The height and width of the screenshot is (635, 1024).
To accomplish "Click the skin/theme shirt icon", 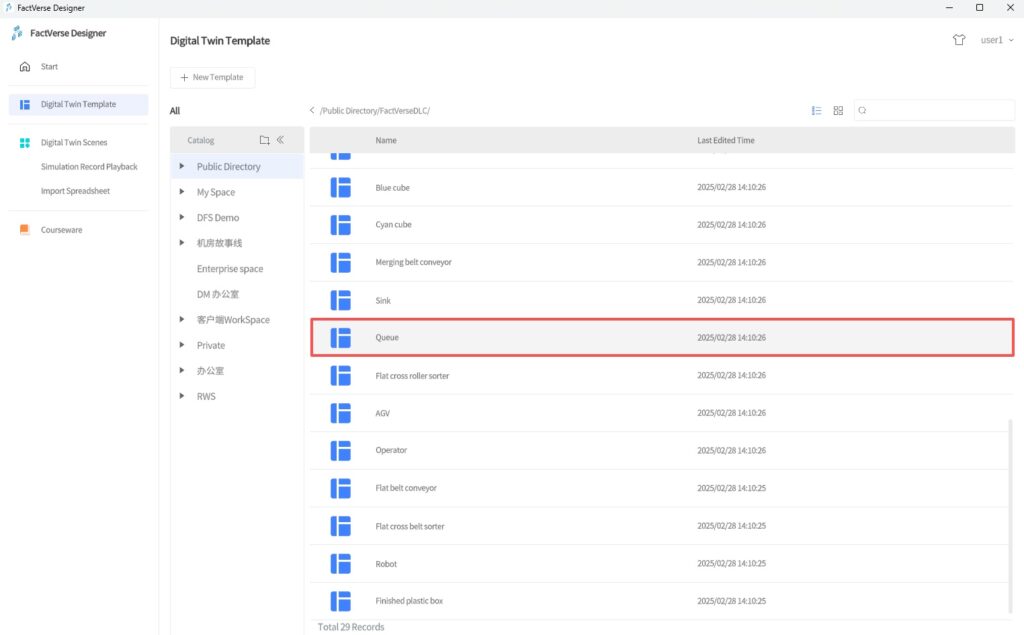I will [x=959, y=40].
